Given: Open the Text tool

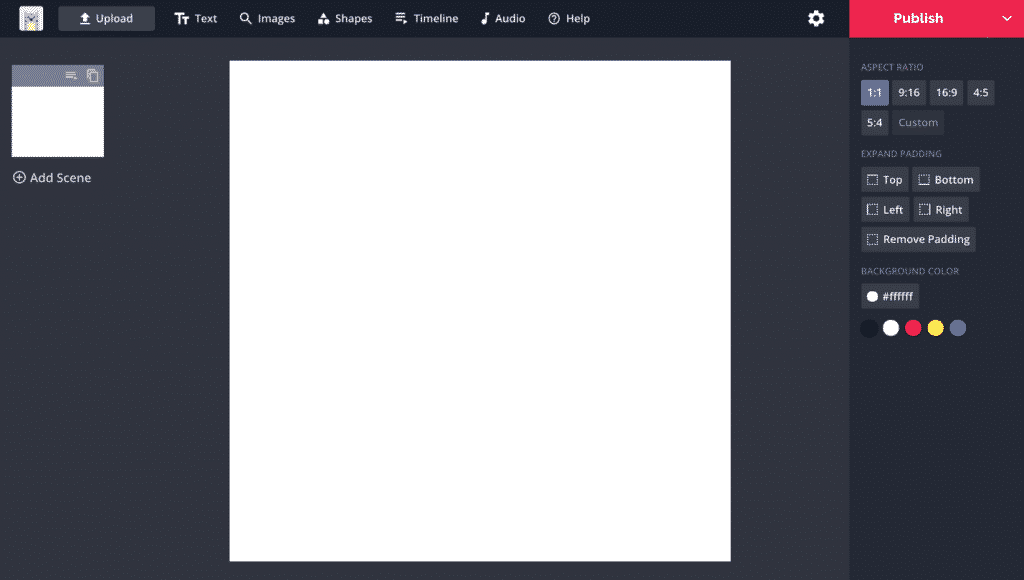Looking at the screenshot, I should (195, 18).
